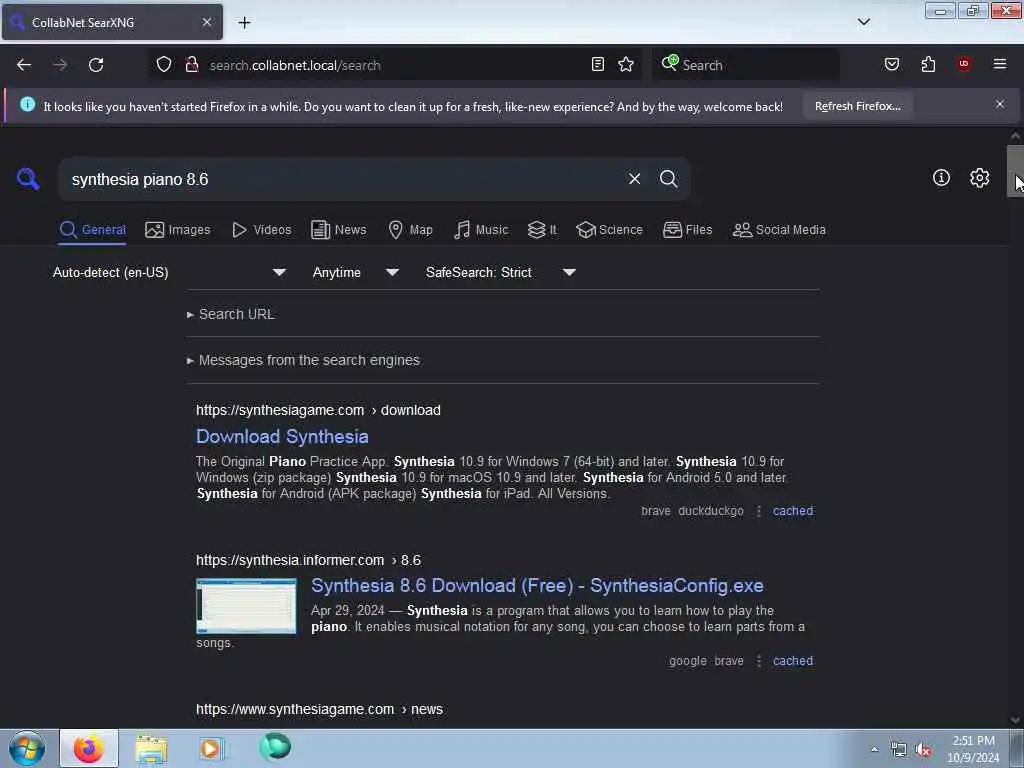The image size is (1024, 768).
Task: Switch to the Social Media category
Action: [779, 230]
